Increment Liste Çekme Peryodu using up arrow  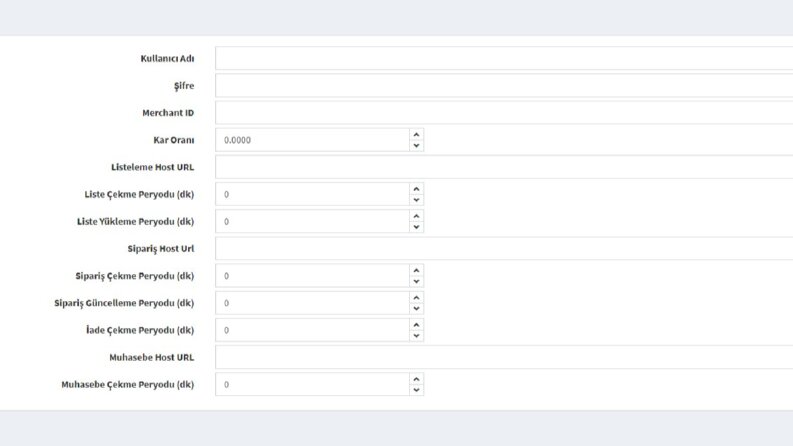tap(416, 189)
